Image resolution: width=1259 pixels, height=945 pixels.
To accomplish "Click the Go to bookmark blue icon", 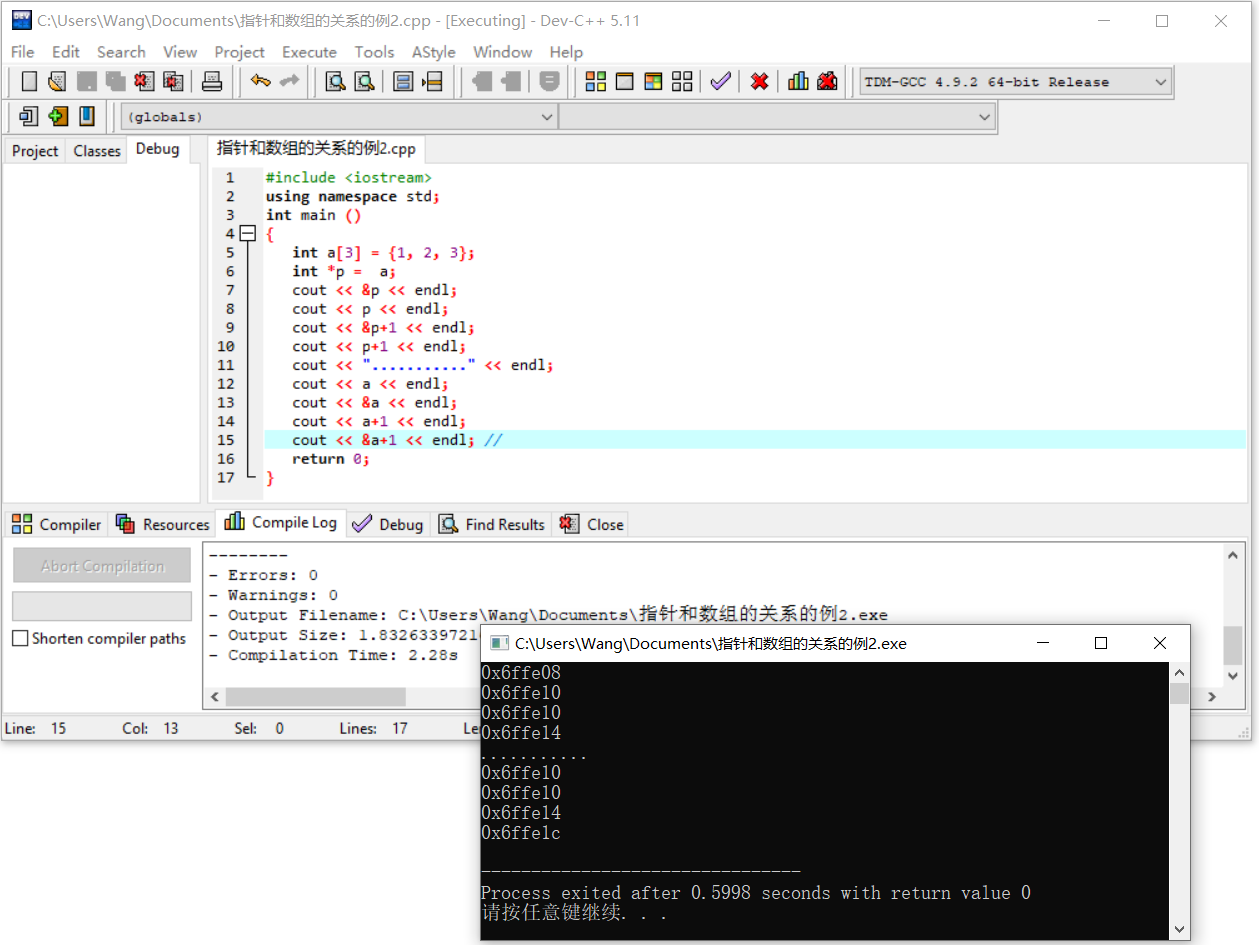I will [x=87, y=117].
